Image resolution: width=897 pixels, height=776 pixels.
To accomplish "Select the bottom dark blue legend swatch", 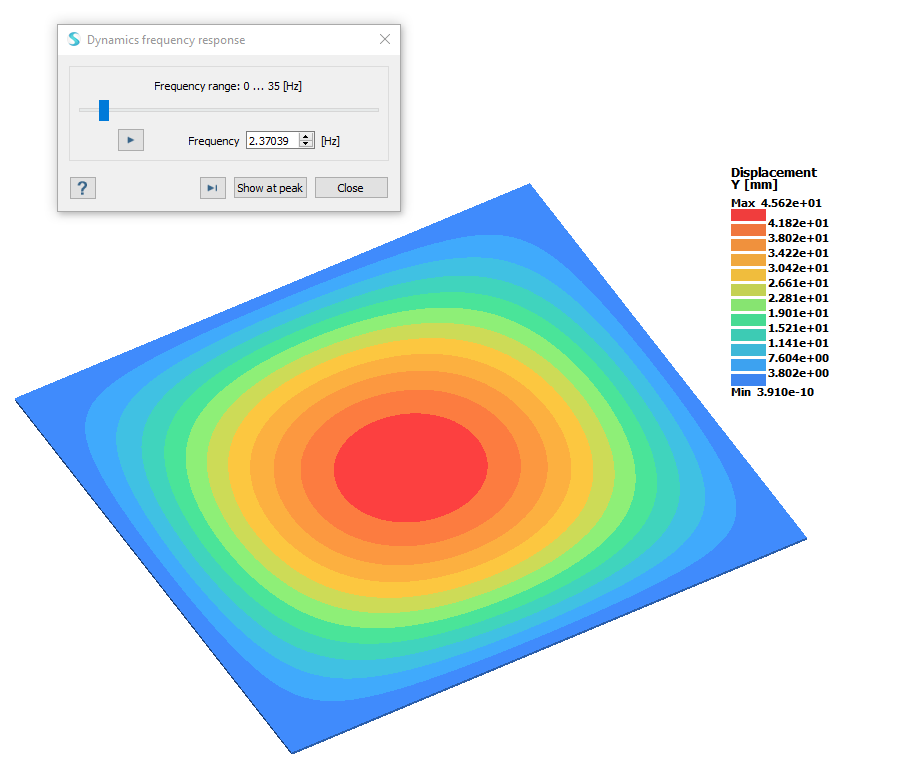I will [748, 380].
